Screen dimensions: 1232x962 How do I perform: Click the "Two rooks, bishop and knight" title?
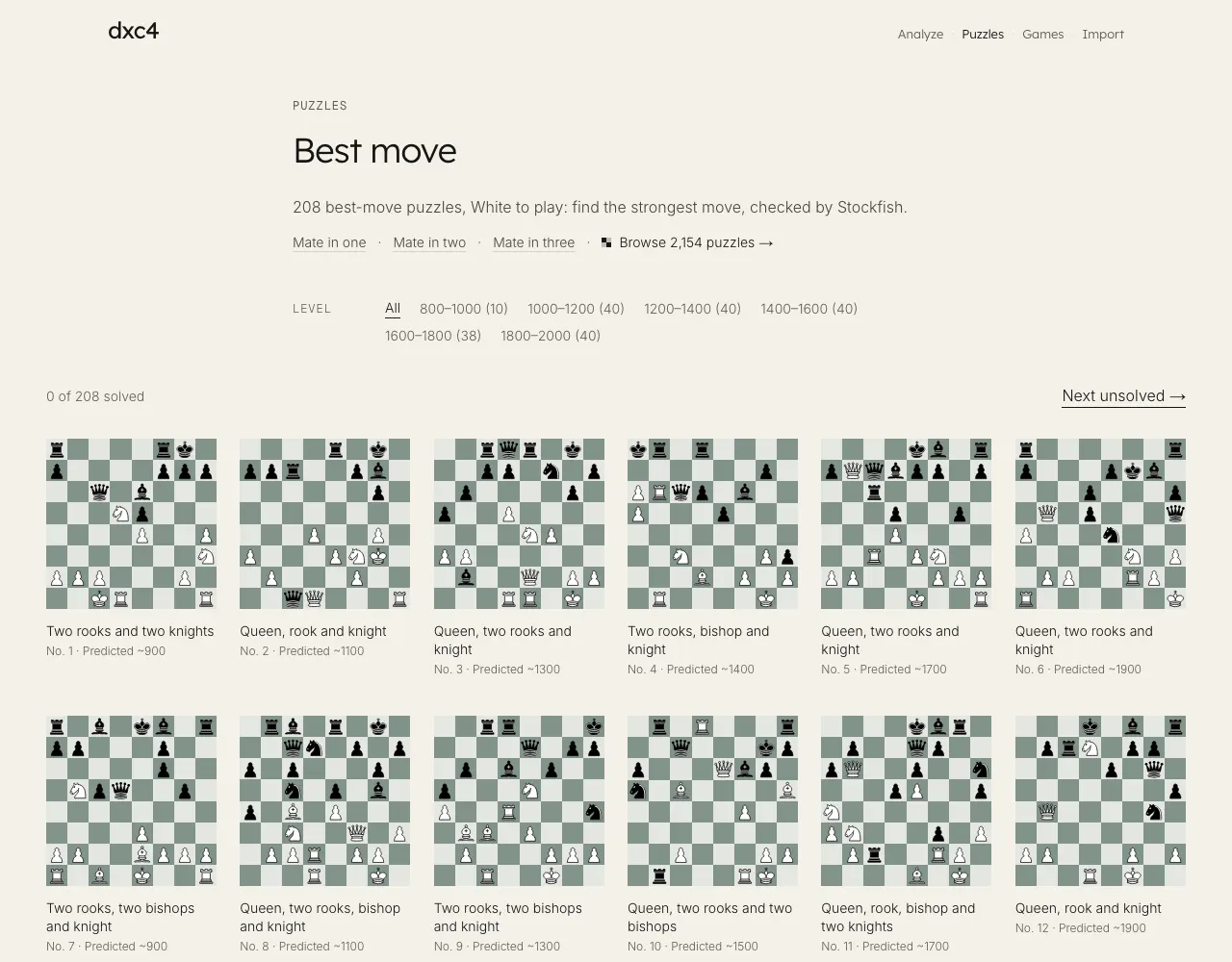tap(699, 641)
